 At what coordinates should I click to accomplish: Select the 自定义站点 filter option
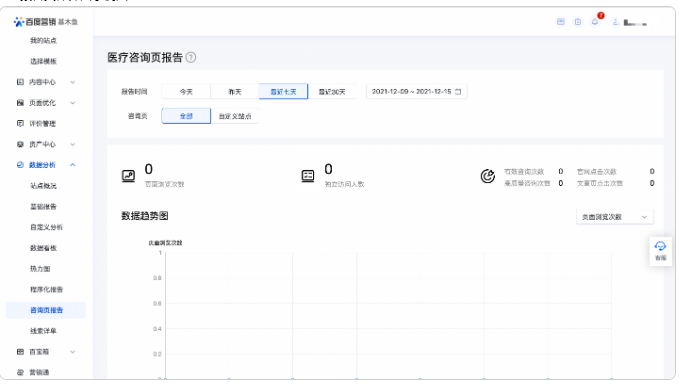(235, 116)
